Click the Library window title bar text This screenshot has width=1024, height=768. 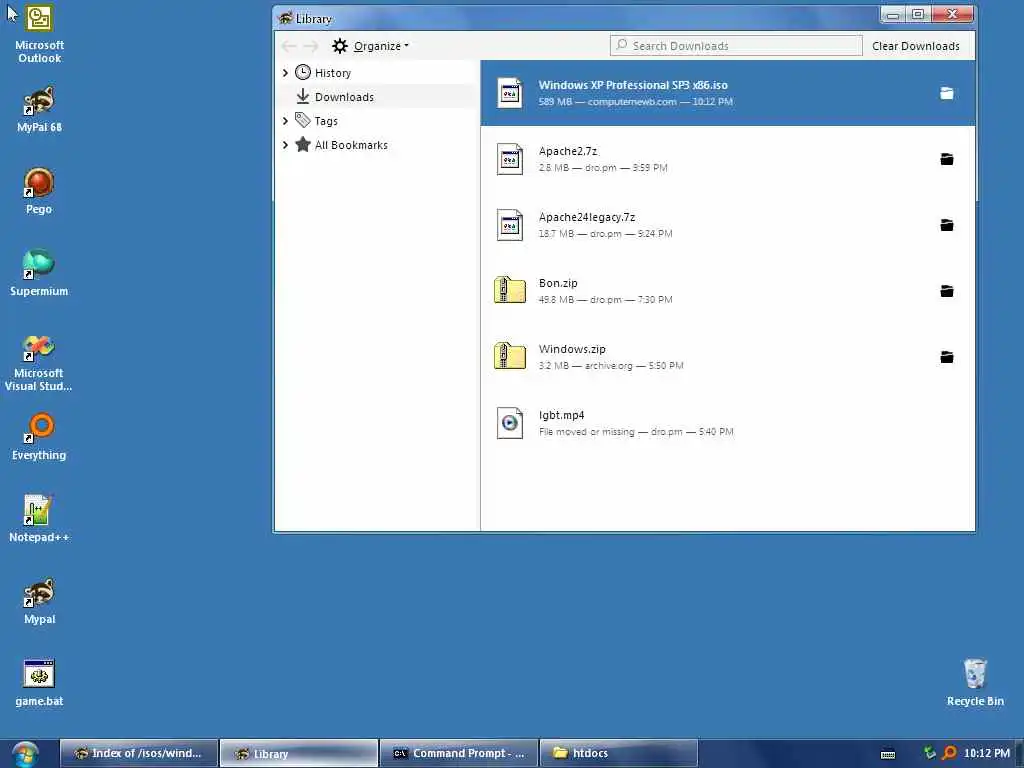click(313, 19)
